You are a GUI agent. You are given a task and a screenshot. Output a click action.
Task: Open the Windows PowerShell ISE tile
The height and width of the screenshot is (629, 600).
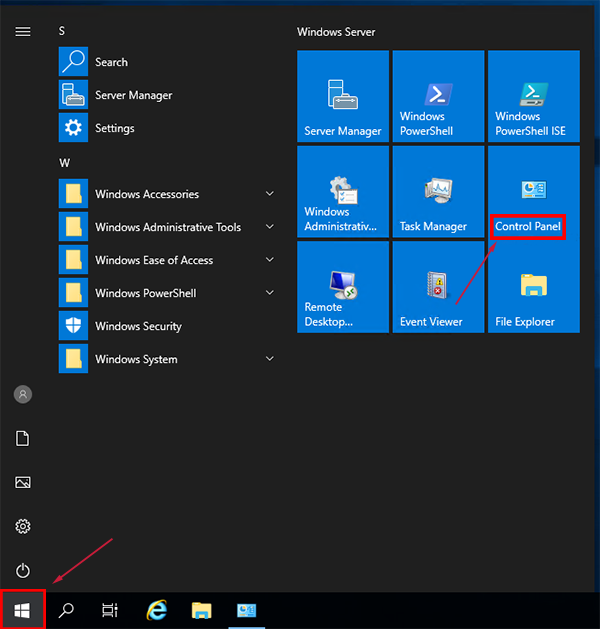(x=533, y=96)
